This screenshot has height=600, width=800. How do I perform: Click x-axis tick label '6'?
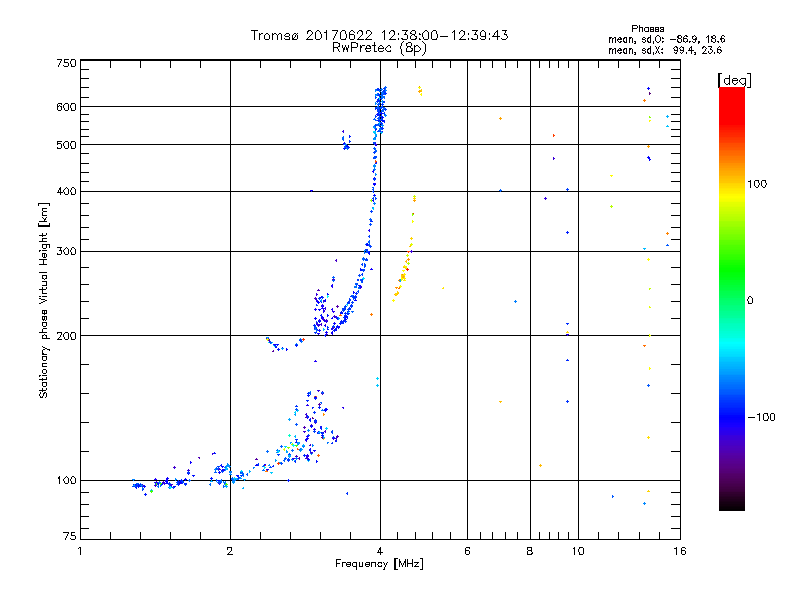(467, 551)
